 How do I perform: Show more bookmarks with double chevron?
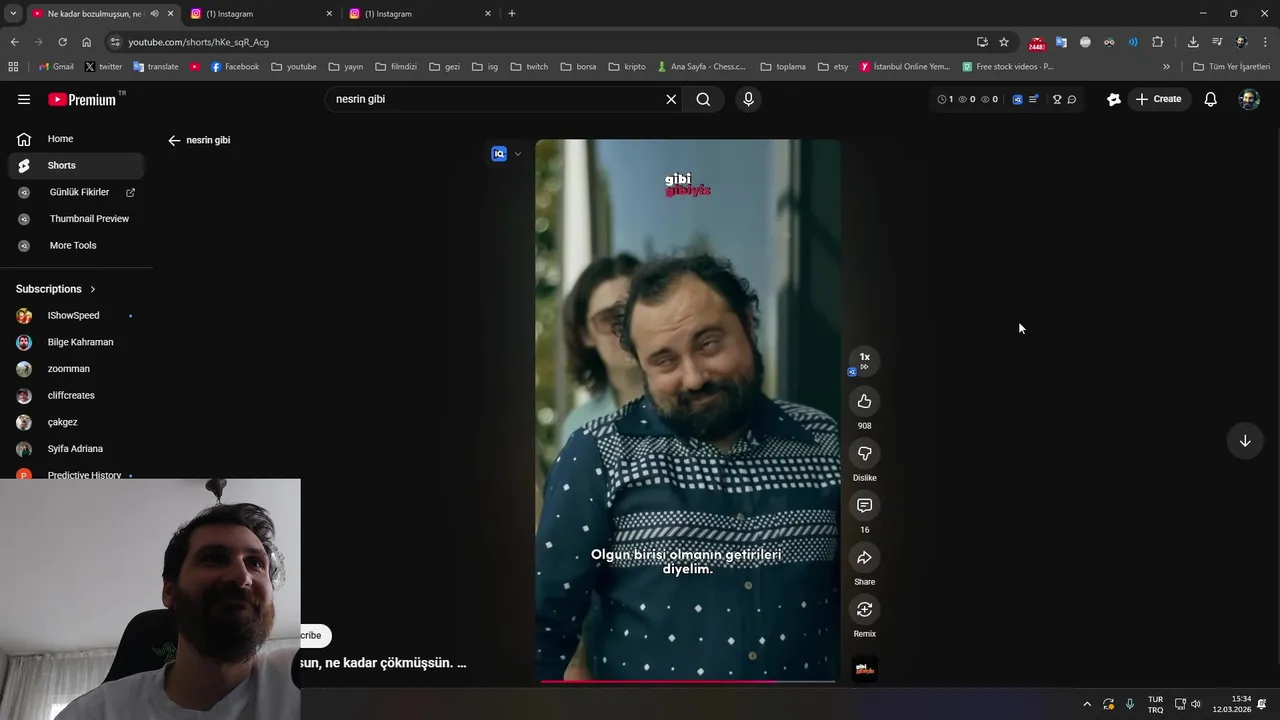[x=1166, y=67]
